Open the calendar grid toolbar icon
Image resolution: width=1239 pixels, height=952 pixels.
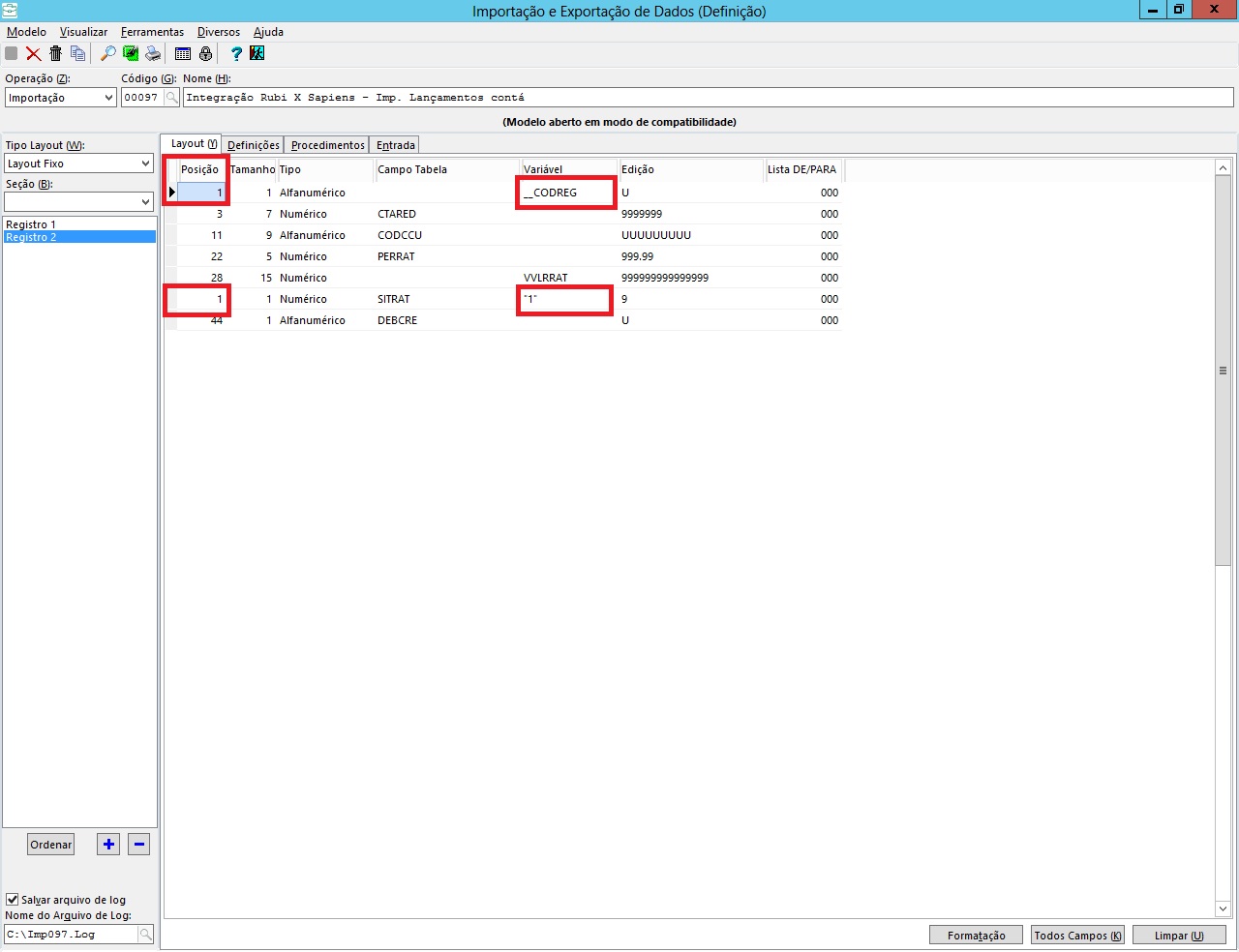coord(183,54)
